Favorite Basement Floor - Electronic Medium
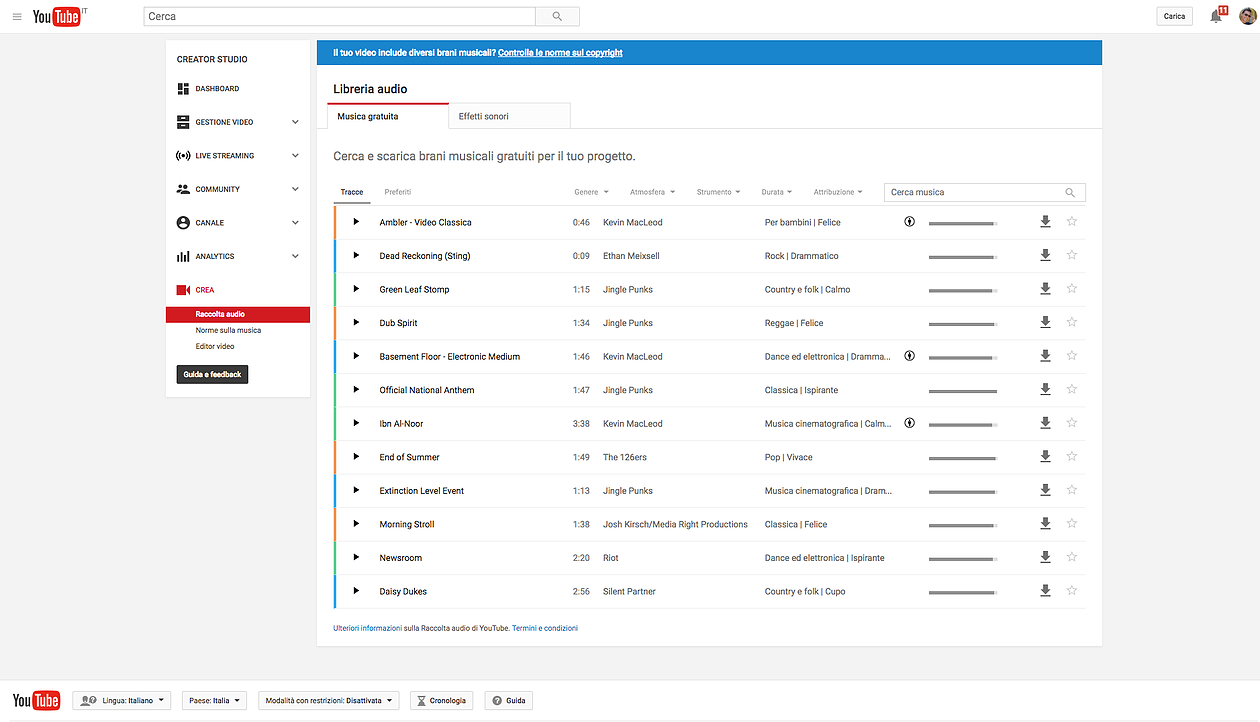Screen dimensions: 1260x722 click(1072, 356)
